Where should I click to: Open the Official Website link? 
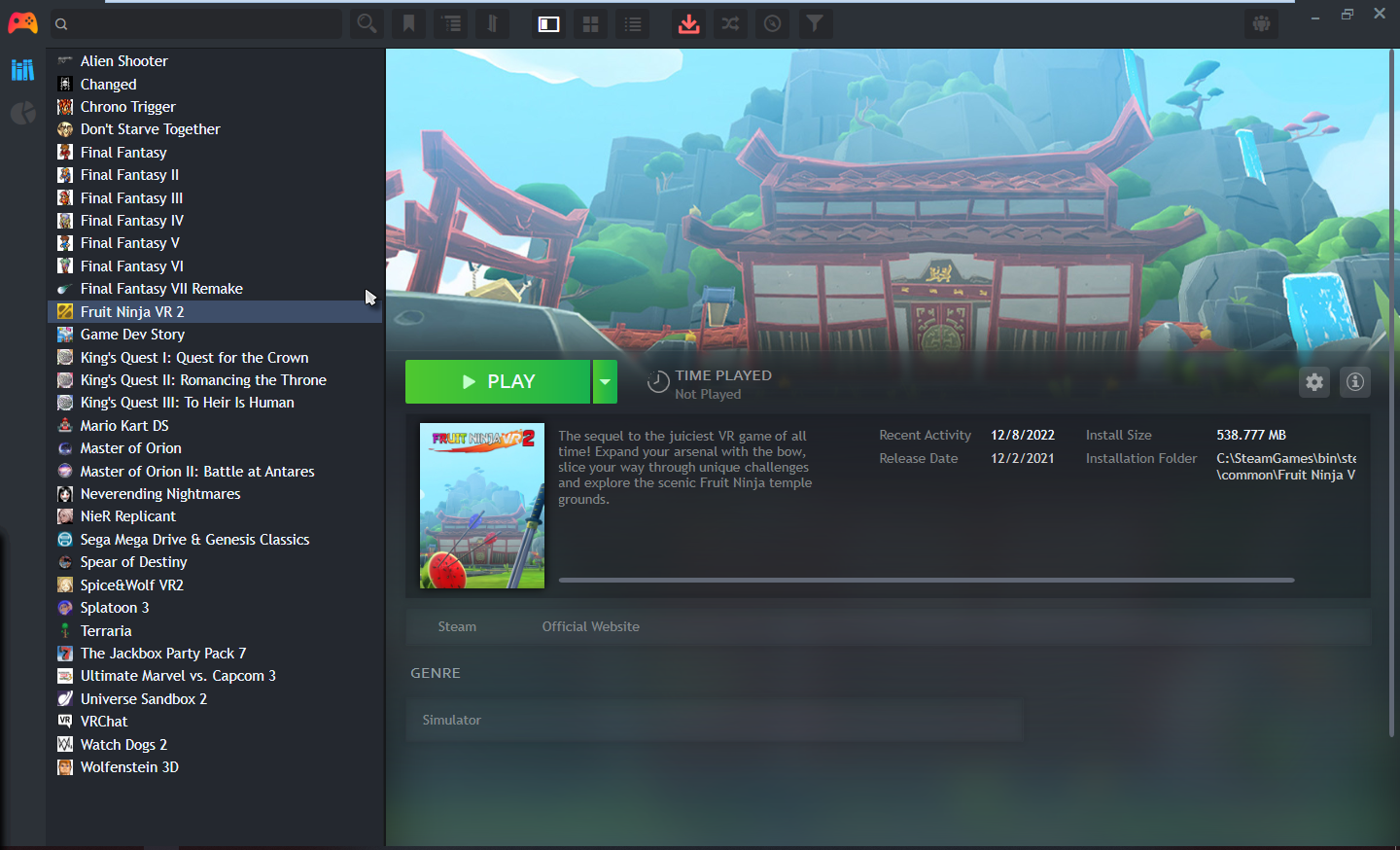click(x=591, y=626)
